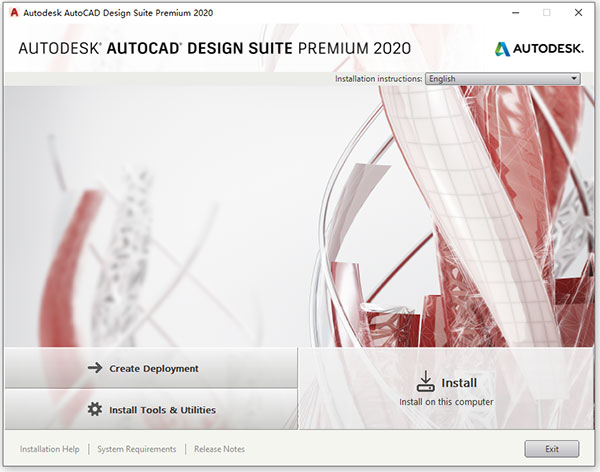Close the installer window

pyautogui.click(x=579, y=13)
